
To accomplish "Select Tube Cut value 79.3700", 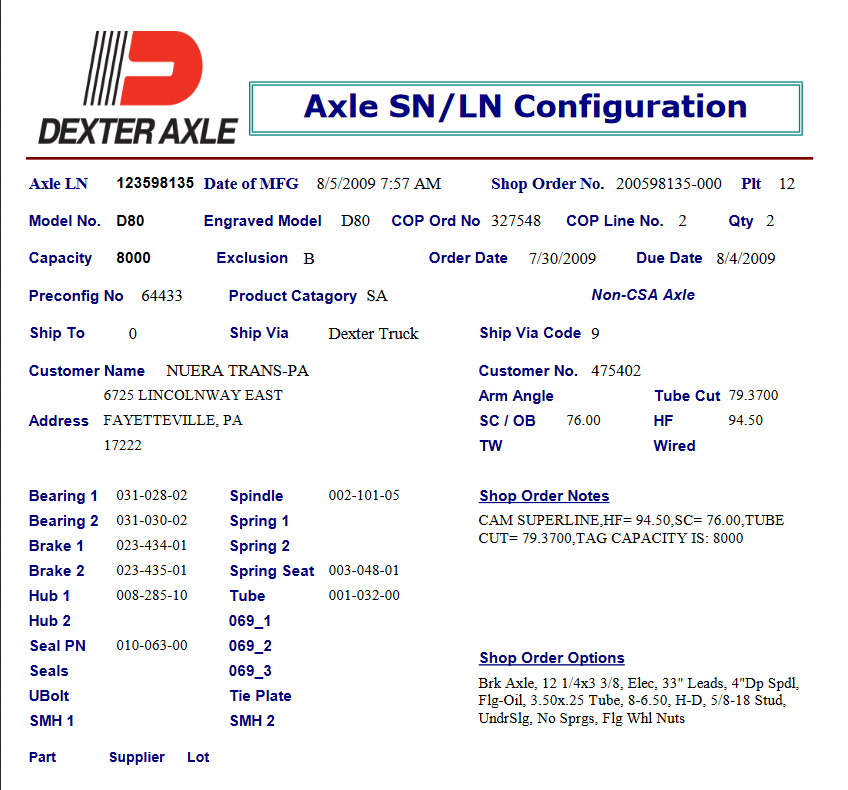I will 753,395.
